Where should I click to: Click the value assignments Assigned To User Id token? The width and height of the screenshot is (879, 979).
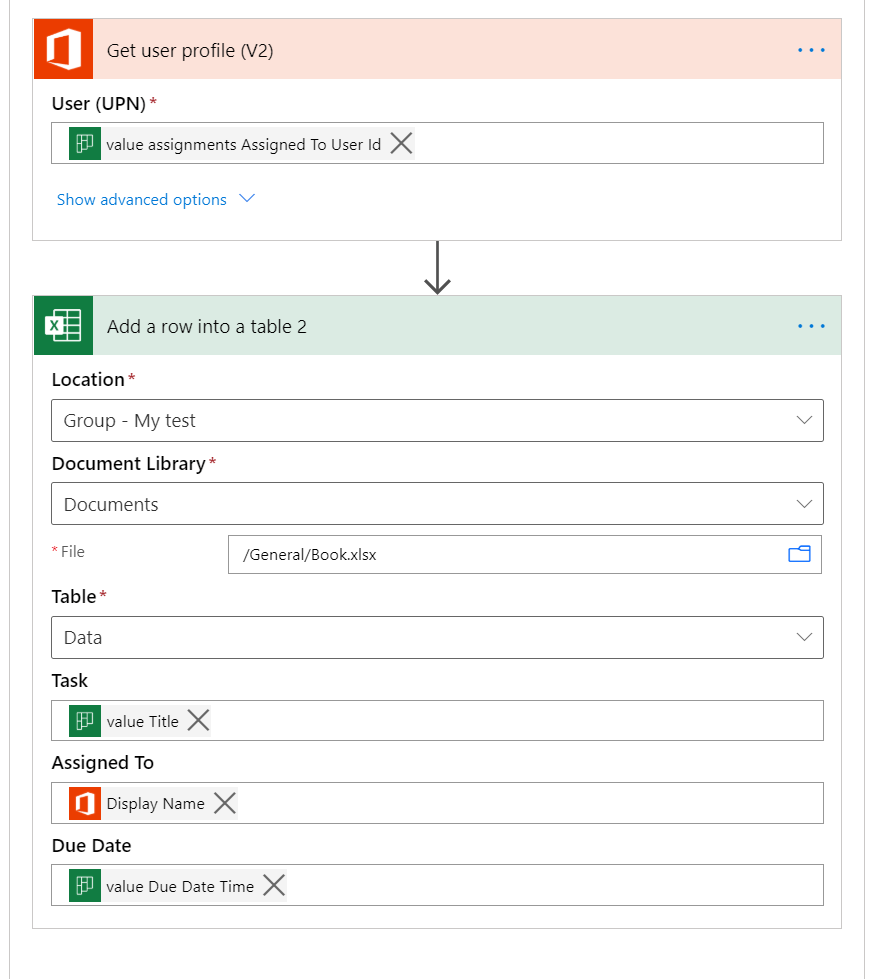(x=243, y=144)
